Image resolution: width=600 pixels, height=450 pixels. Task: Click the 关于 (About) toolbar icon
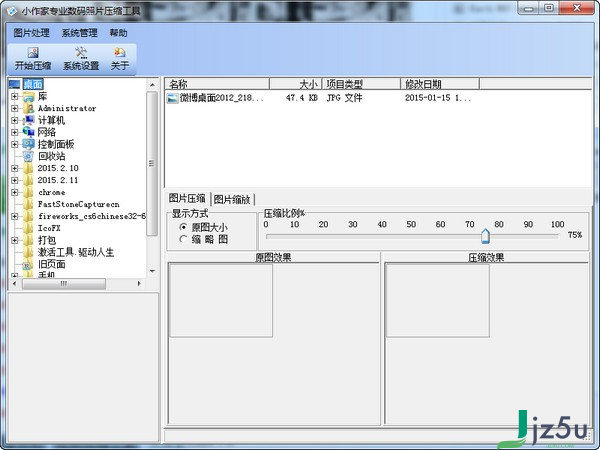click(x=120, y=53)
